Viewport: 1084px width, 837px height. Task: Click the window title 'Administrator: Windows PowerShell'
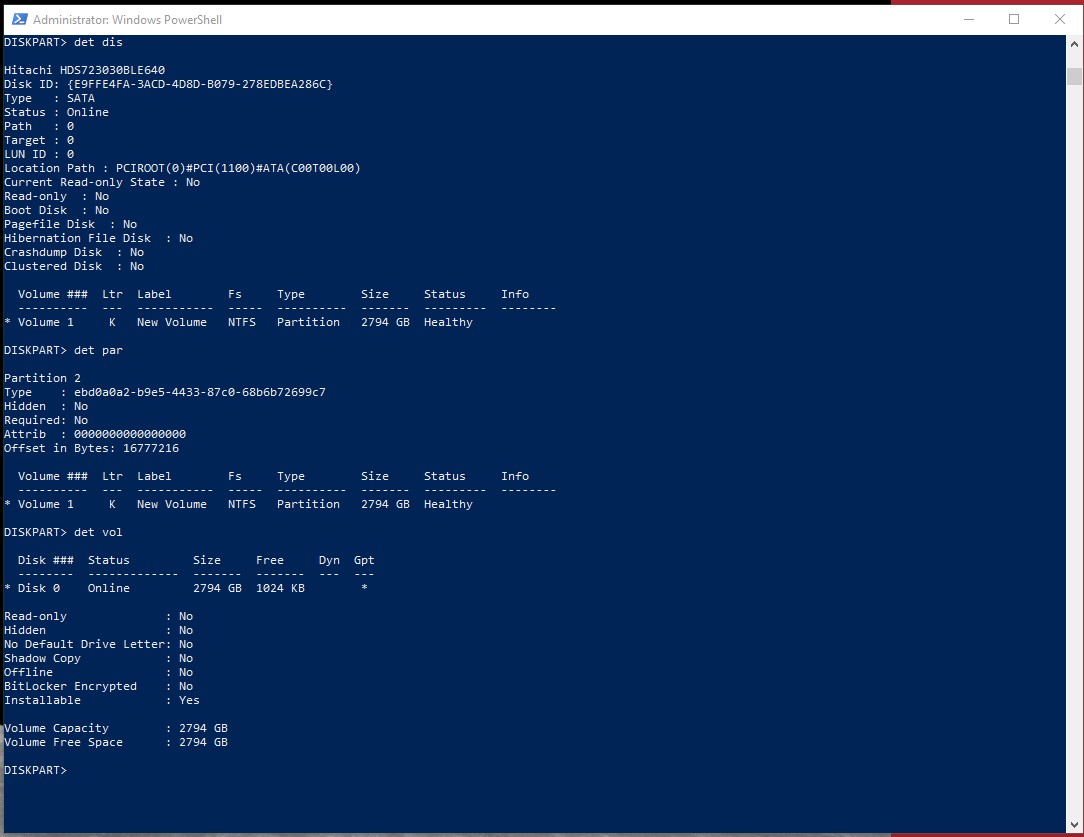click(x=127, y=20)
